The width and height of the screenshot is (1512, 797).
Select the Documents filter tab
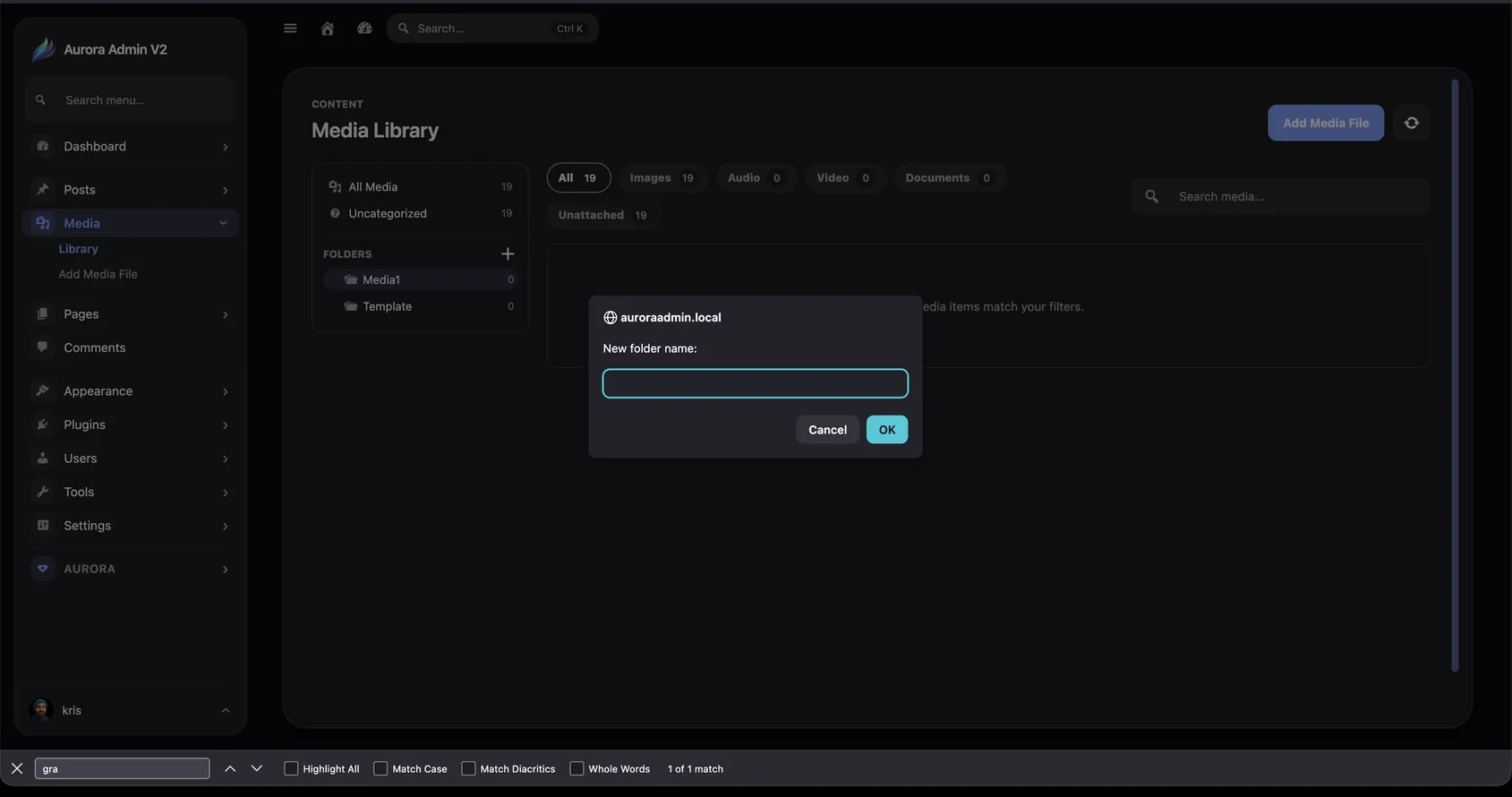pos(949,177)
